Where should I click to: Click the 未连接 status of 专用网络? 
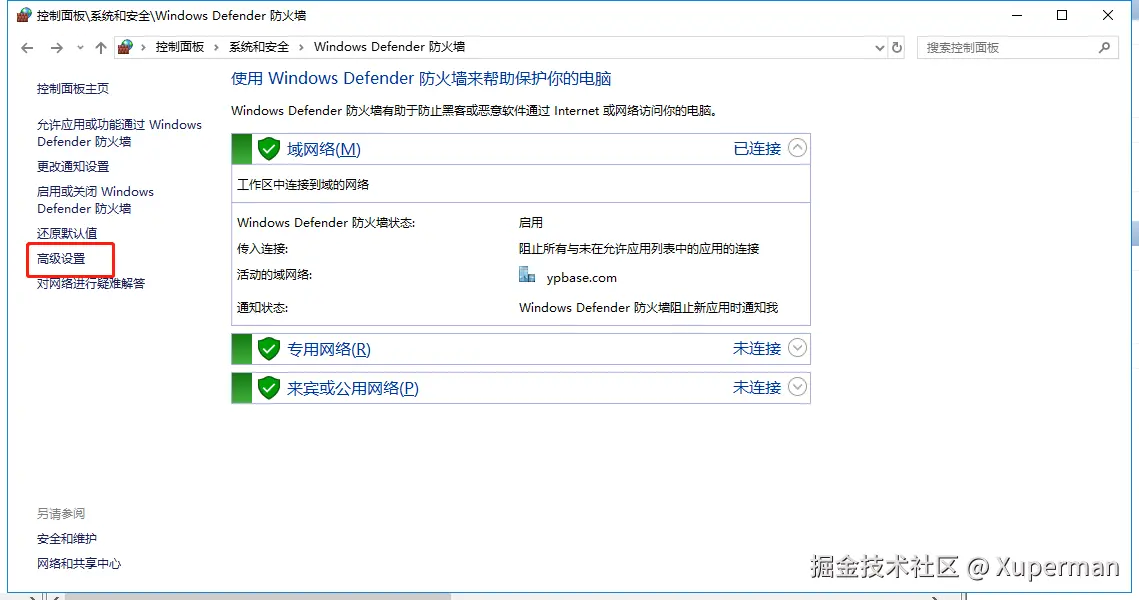pyautogui.click(x=757, y=349)
